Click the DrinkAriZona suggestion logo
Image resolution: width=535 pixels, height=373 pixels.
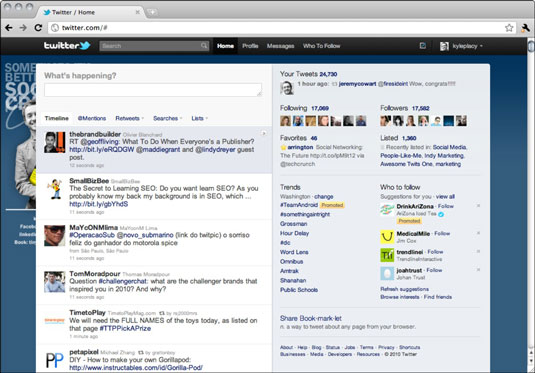[x=387, y=210]
